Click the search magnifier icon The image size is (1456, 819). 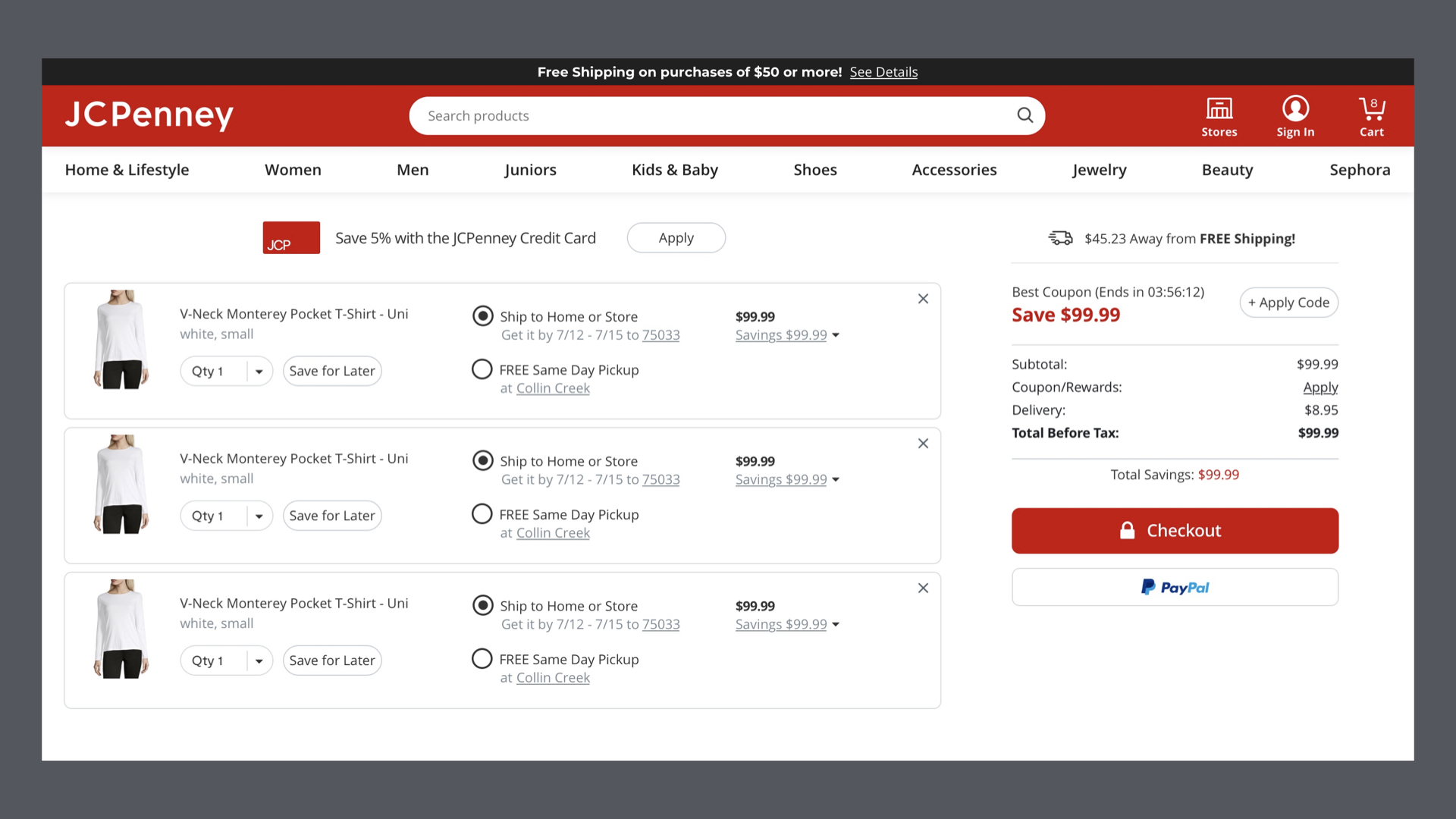click(x=1025, y=115)
